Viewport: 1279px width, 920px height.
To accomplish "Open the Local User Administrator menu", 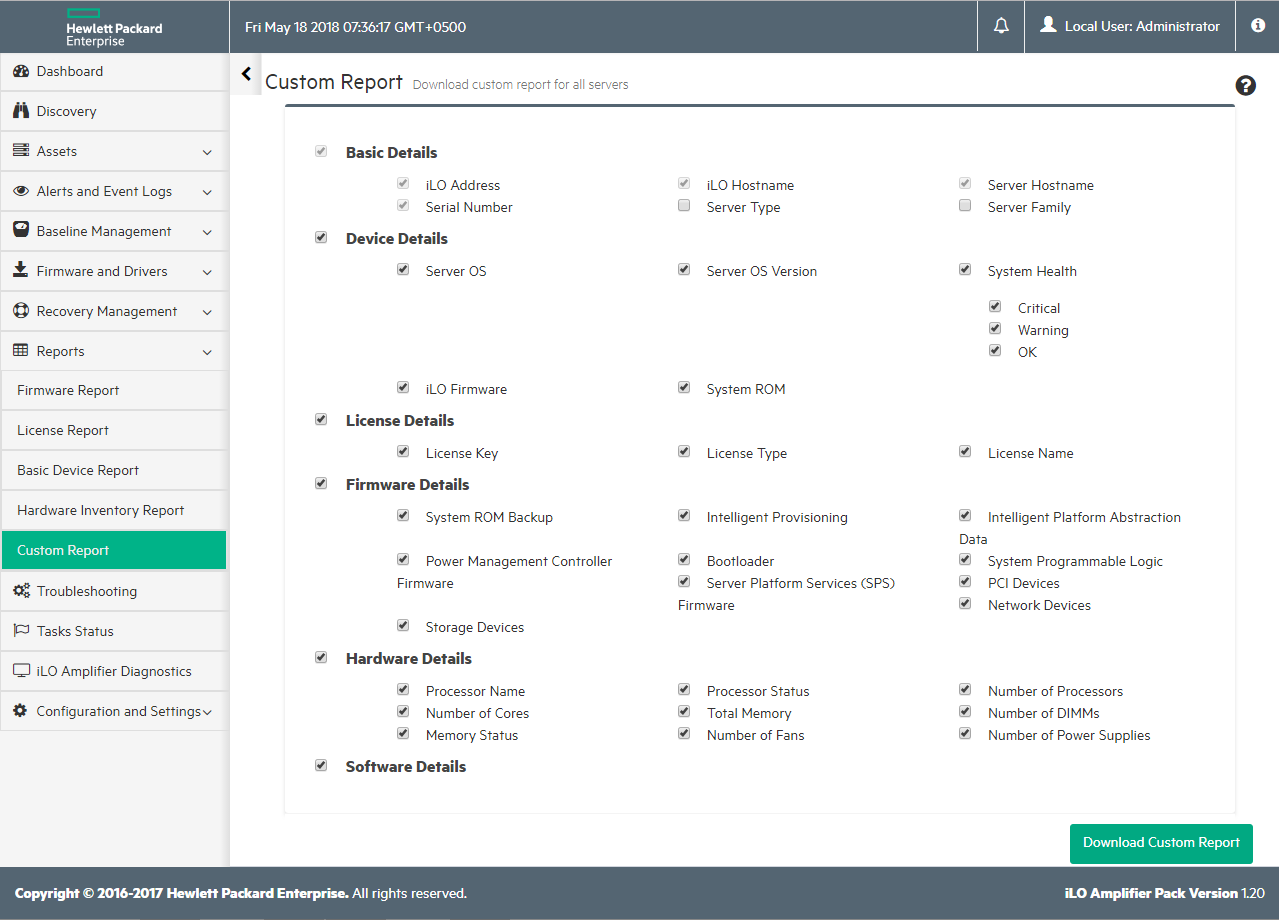I will tap(1130, 26).
